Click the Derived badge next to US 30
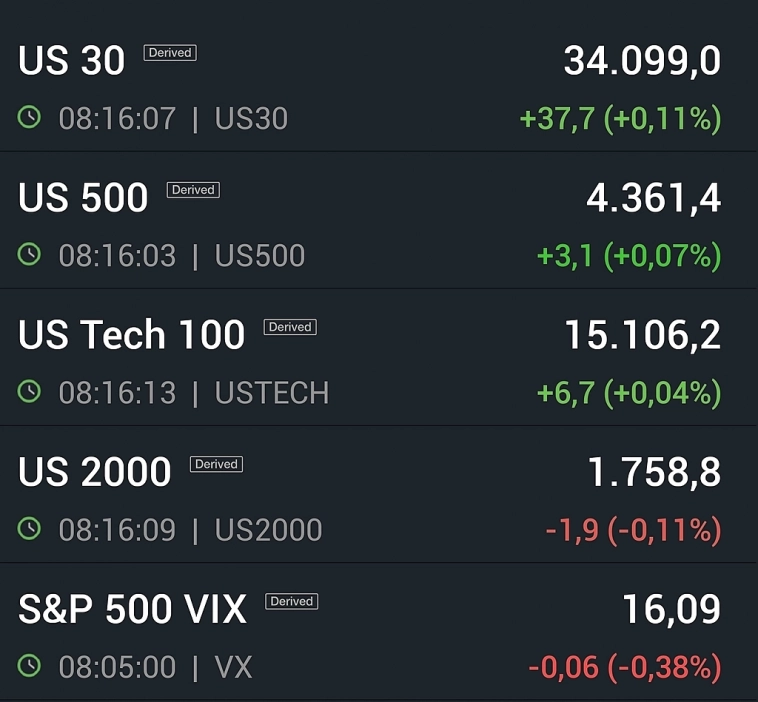Image resolution: width=758 pixels, height=702 pixels. (170, 53)
